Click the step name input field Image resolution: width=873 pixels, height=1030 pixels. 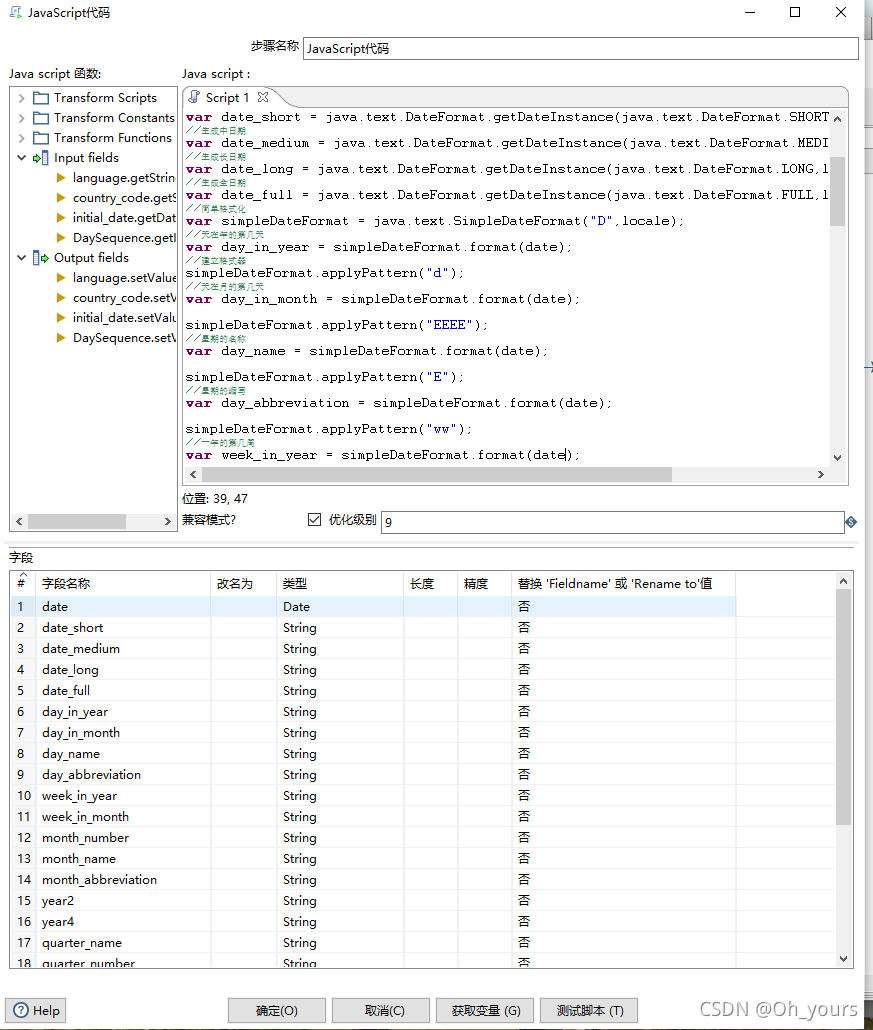click(x=581, y=49)
